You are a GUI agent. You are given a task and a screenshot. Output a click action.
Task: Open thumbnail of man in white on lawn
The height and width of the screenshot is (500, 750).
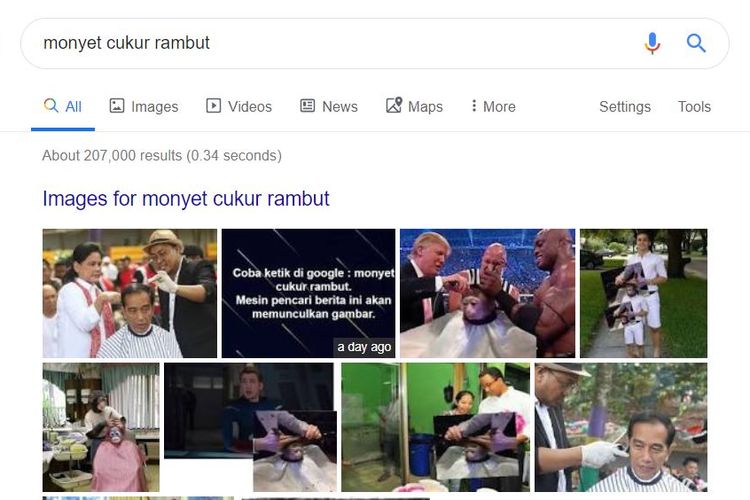click(643, 293)
